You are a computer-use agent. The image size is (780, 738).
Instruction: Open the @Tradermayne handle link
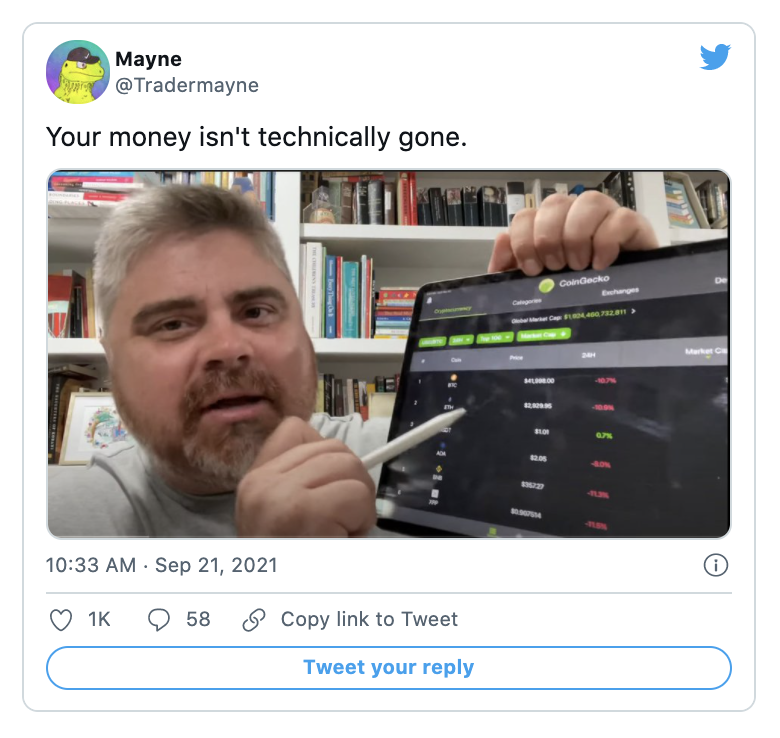[x=187, y=85]
